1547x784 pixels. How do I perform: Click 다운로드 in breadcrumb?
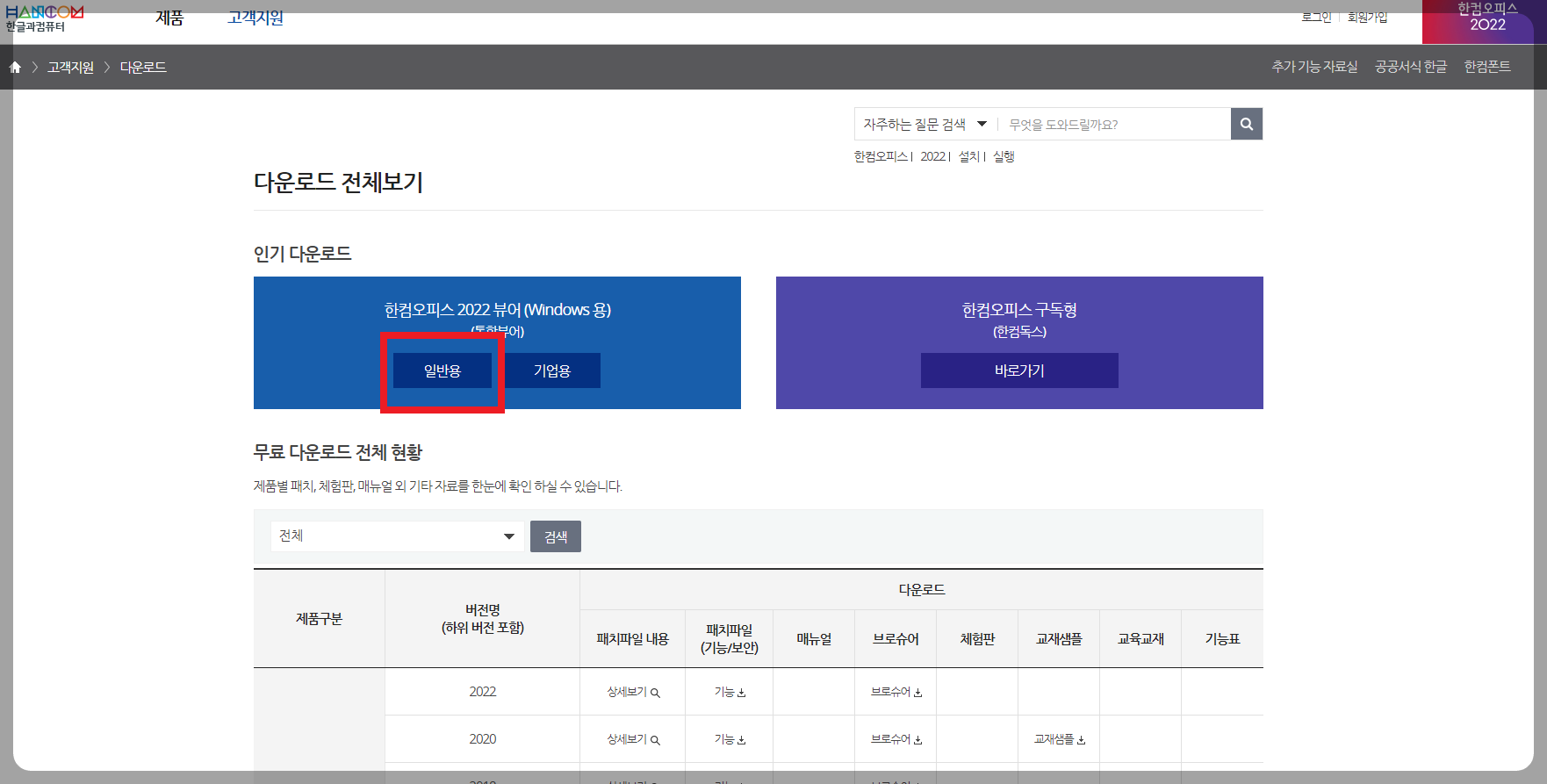(143, 68)
